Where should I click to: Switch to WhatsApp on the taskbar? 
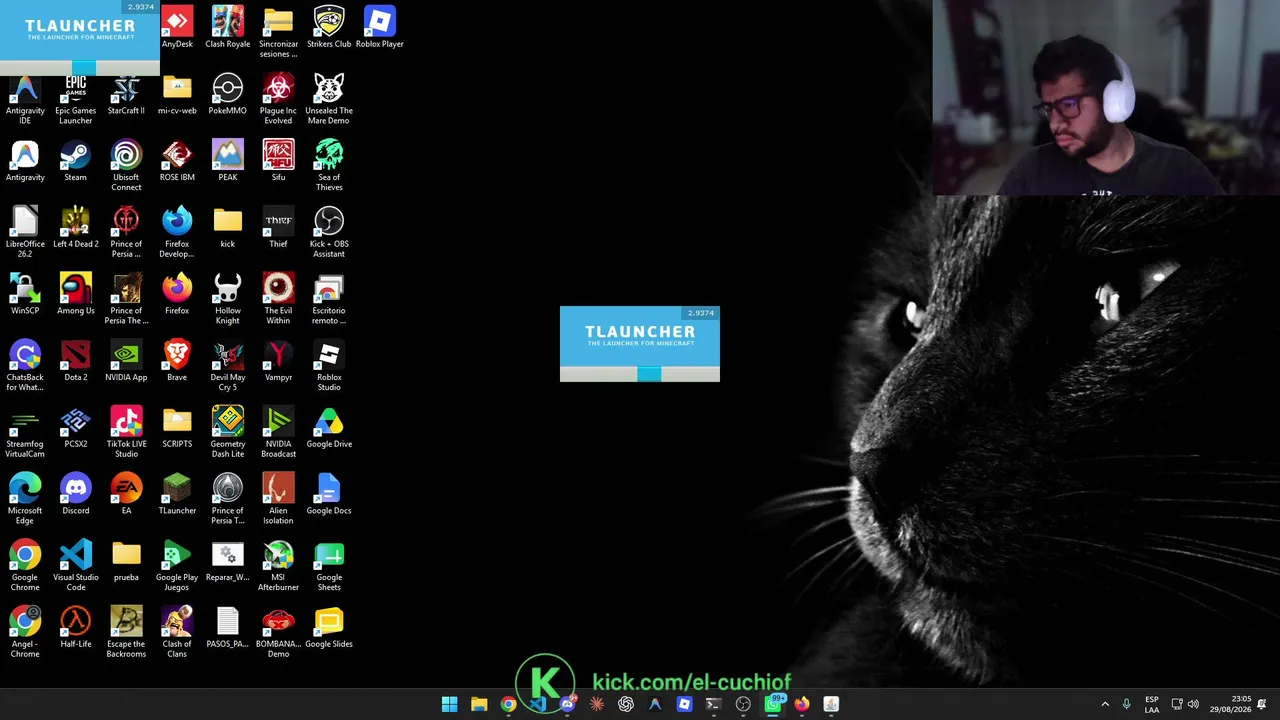pos(773,704)
